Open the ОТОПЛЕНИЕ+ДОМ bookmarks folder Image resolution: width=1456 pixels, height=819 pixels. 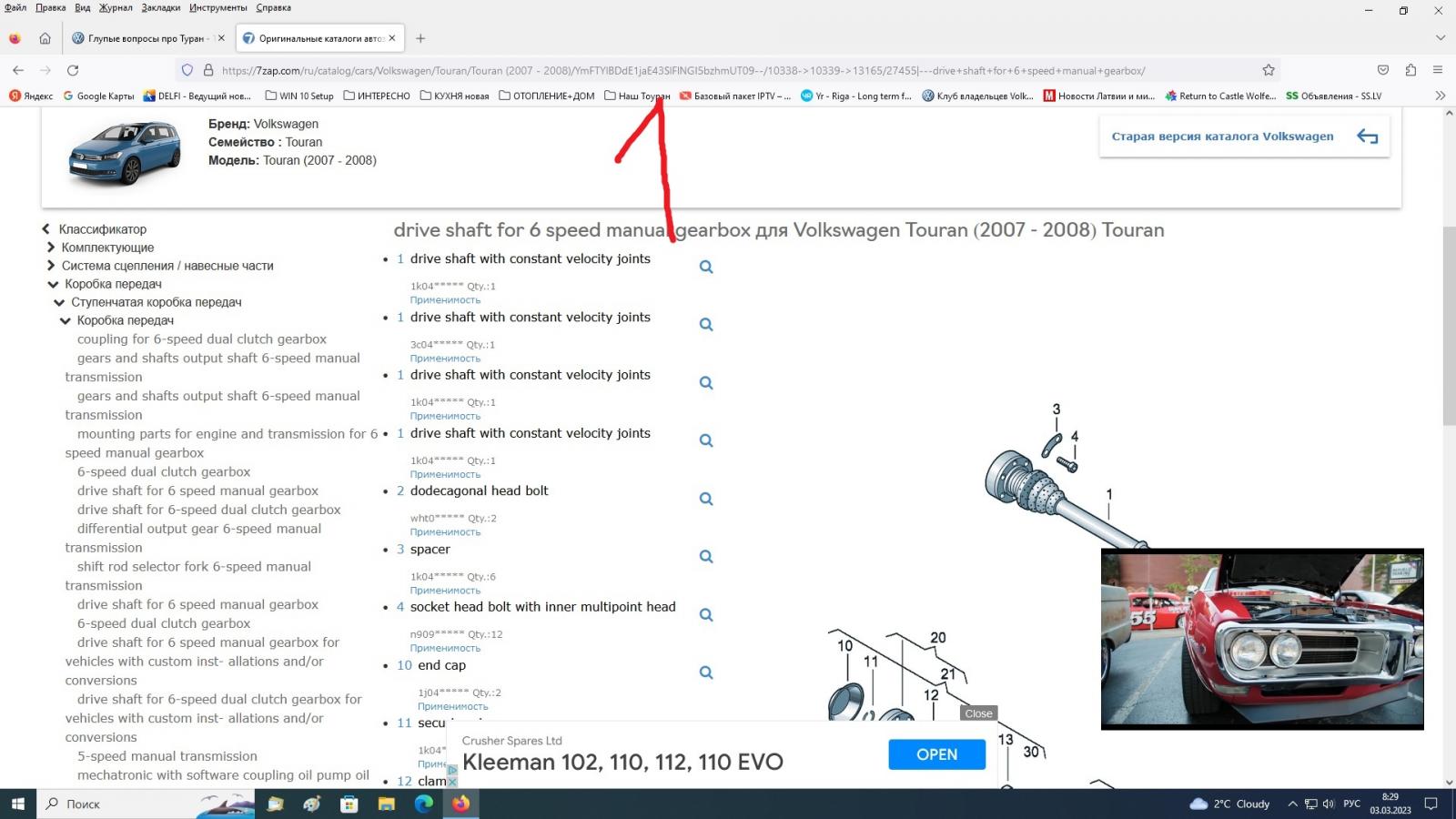(x=546, y=96)
